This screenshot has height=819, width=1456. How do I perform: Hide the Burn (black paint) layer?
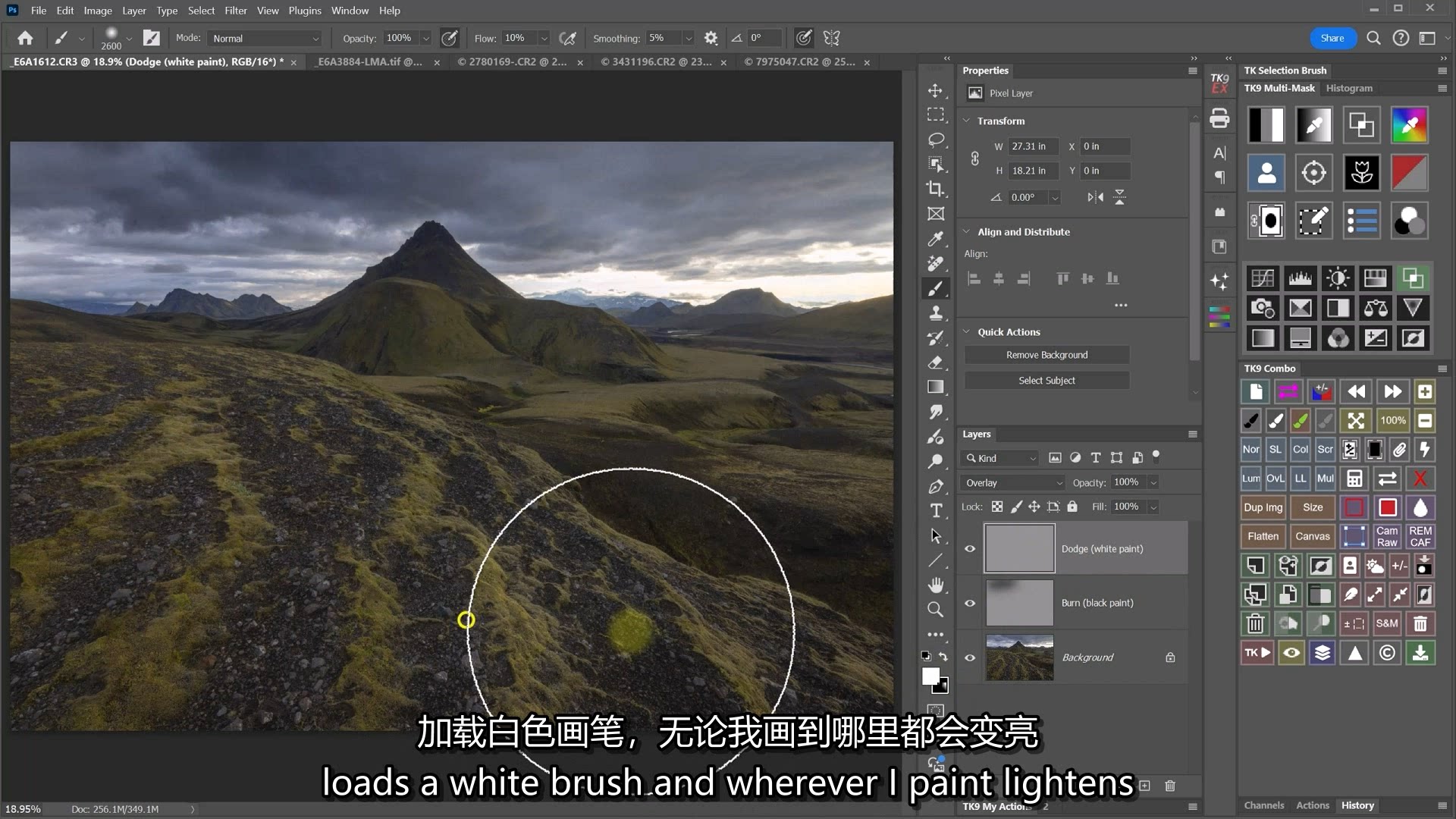970,603
